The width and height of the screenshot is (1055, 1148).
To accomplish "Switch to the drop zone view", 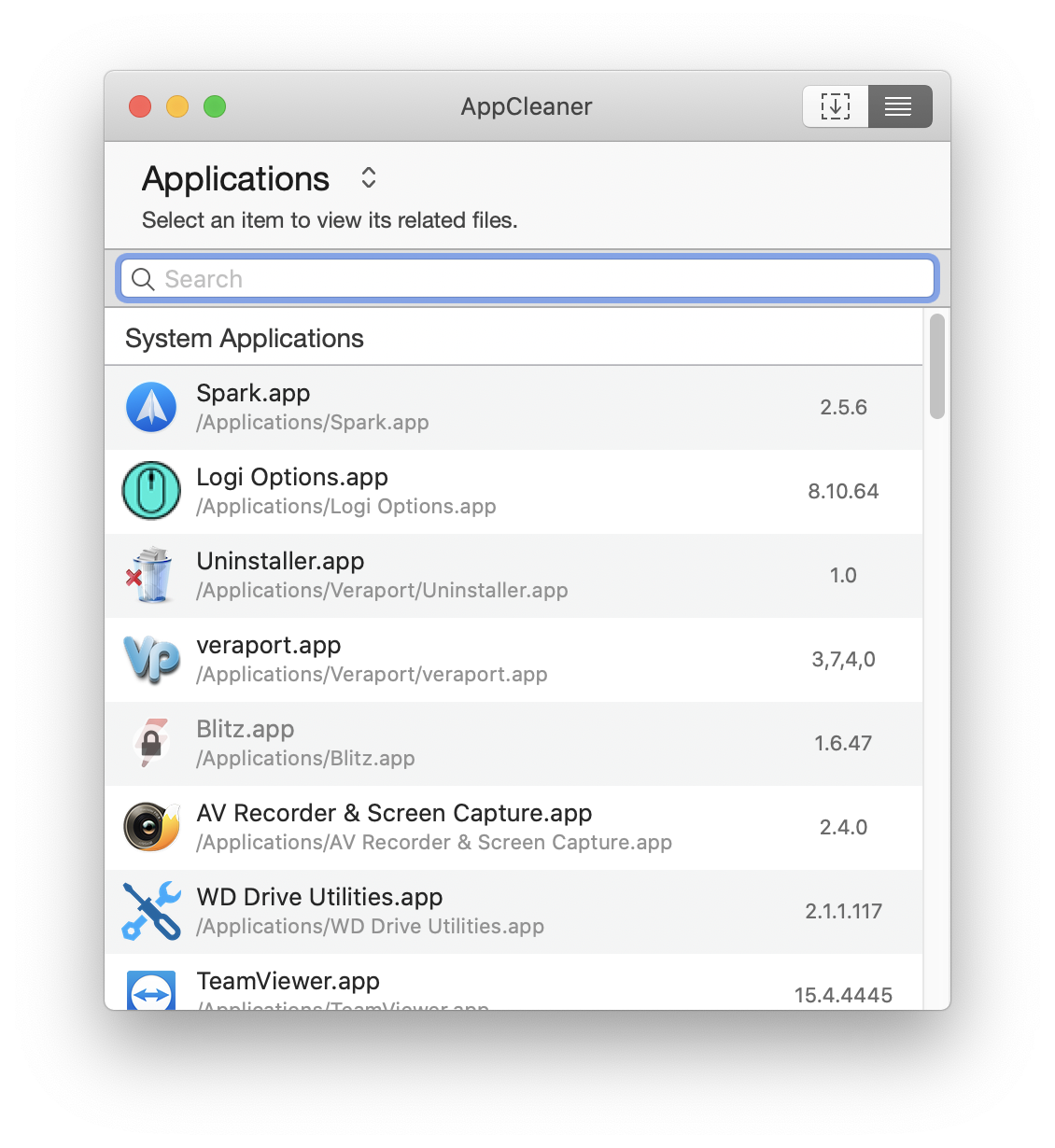I will click(836, 106).
